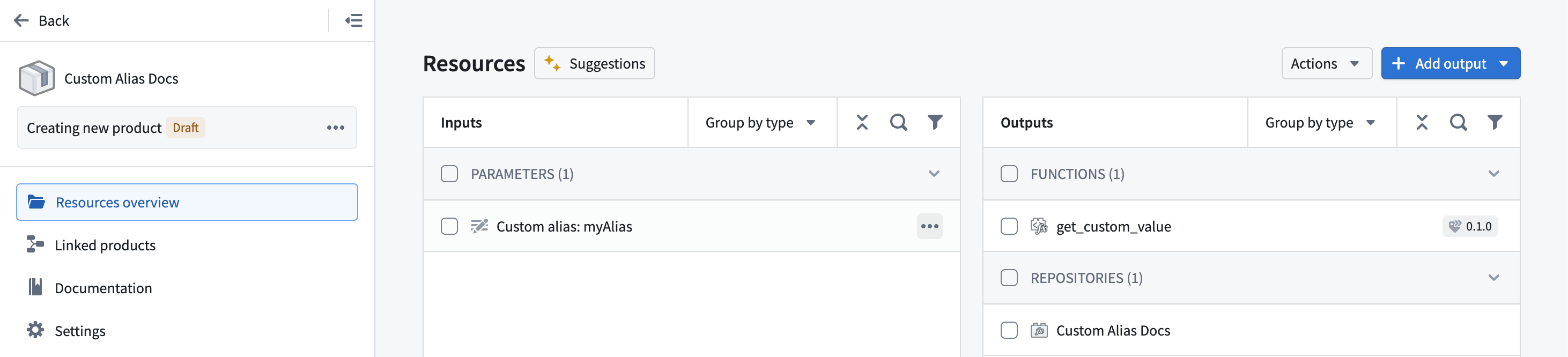Open the filter icon for Outputs
This screenshot has width=1568, height=357.
(x=1496, y=122)
